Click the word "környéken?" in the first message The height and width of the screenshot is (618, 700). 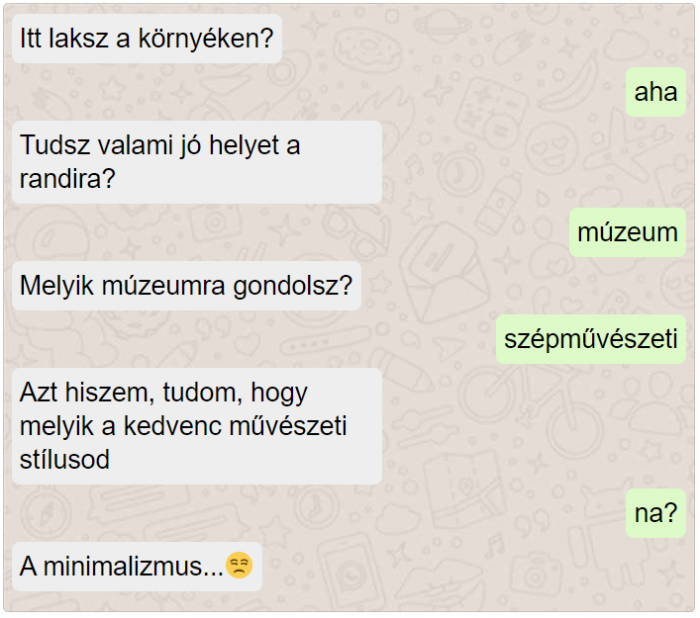click(x=205, y=38)
